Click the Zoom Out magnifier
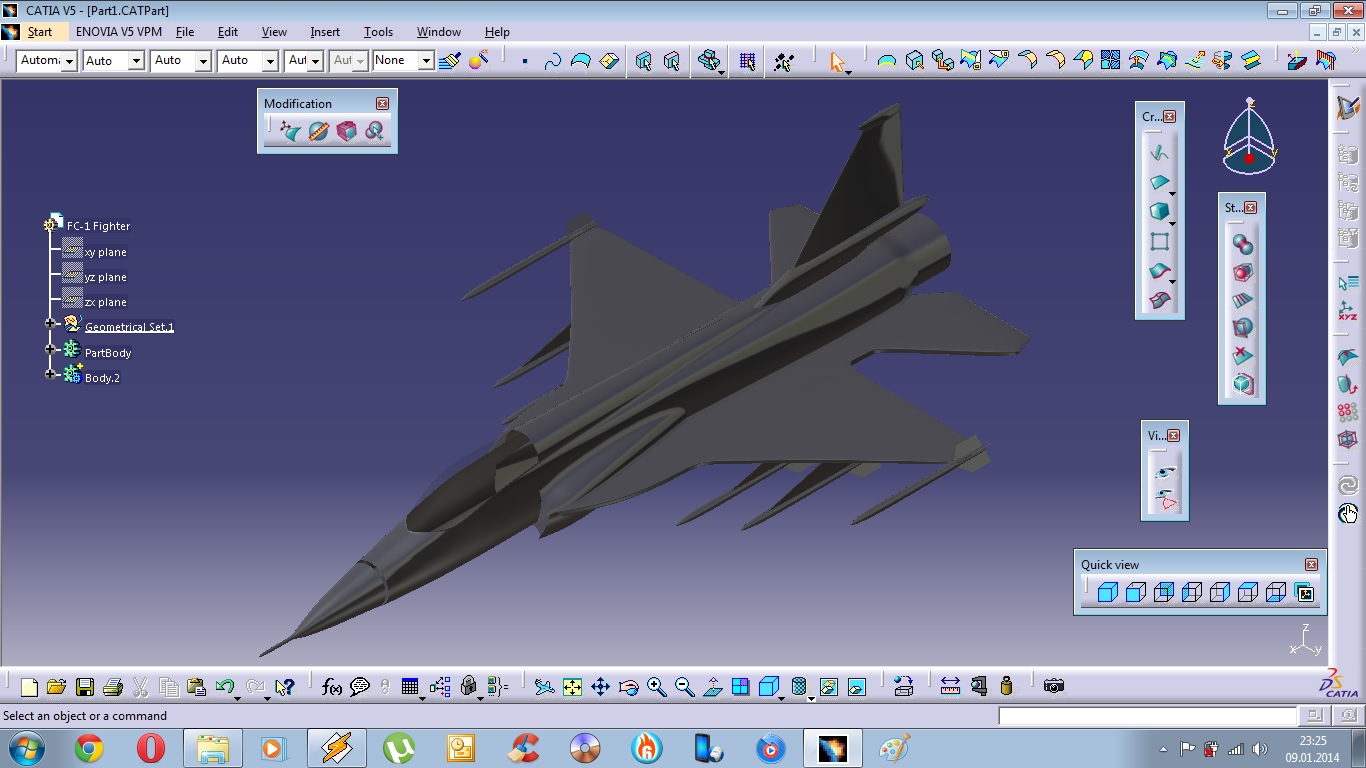 pyautogui.click(x=684, y=687)
